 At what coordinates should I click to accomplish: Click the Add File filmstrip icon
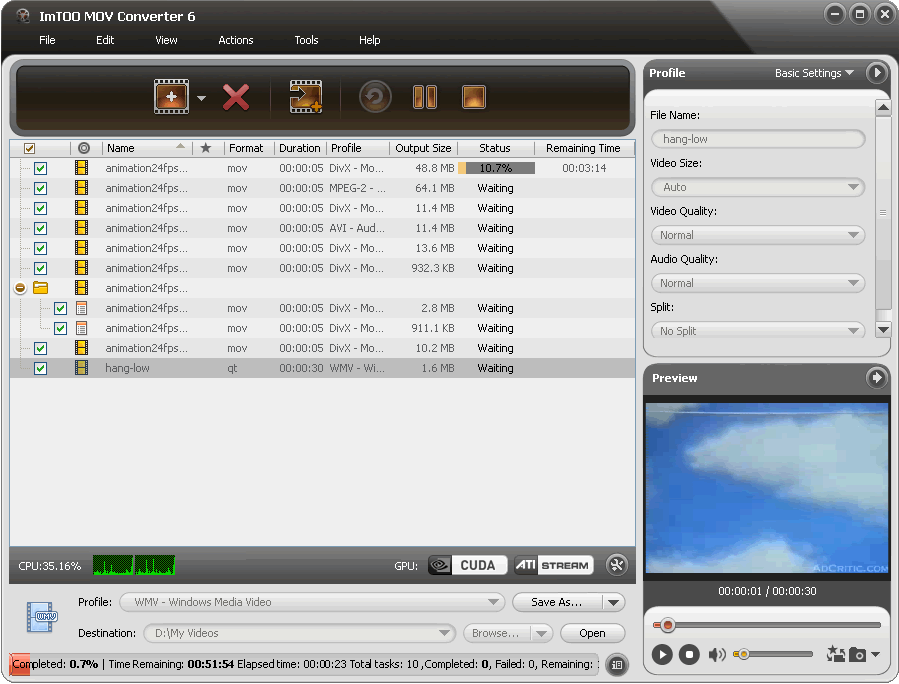tap(171, 97)
